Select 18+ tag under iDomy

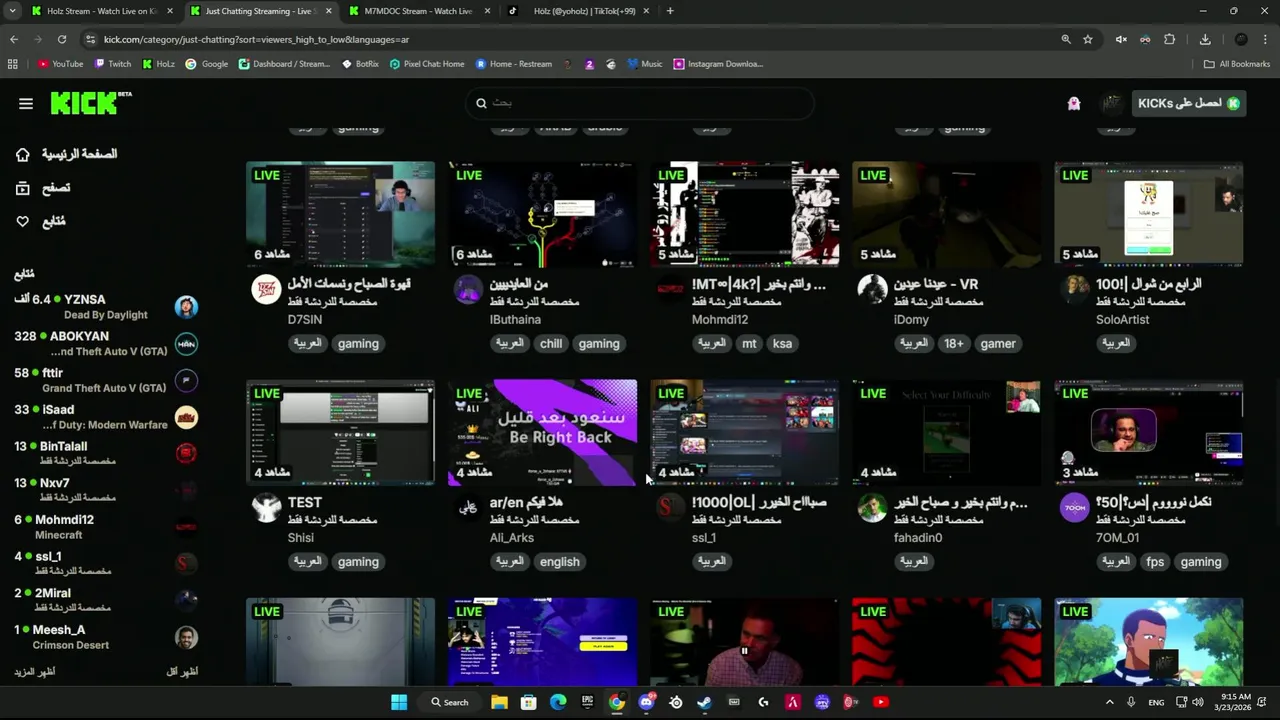pos(954,343)
